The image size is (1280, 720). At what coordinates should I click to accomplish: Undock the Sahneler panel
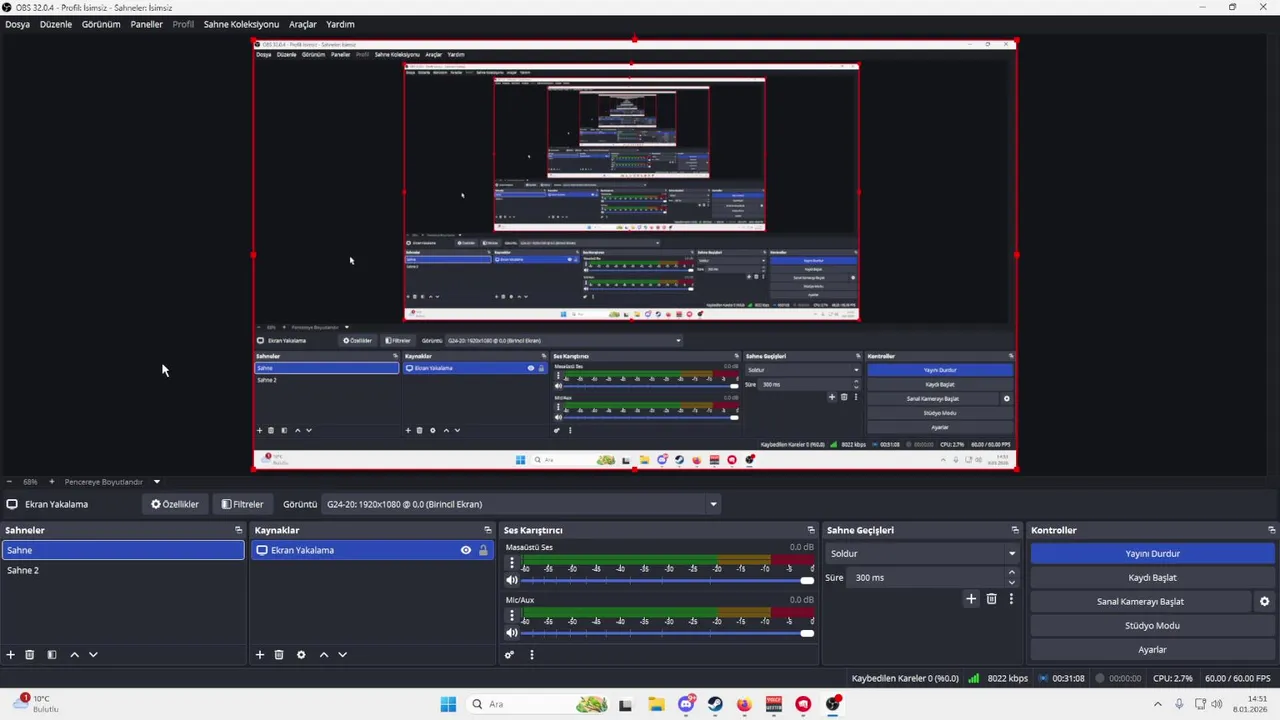point(238,530)
